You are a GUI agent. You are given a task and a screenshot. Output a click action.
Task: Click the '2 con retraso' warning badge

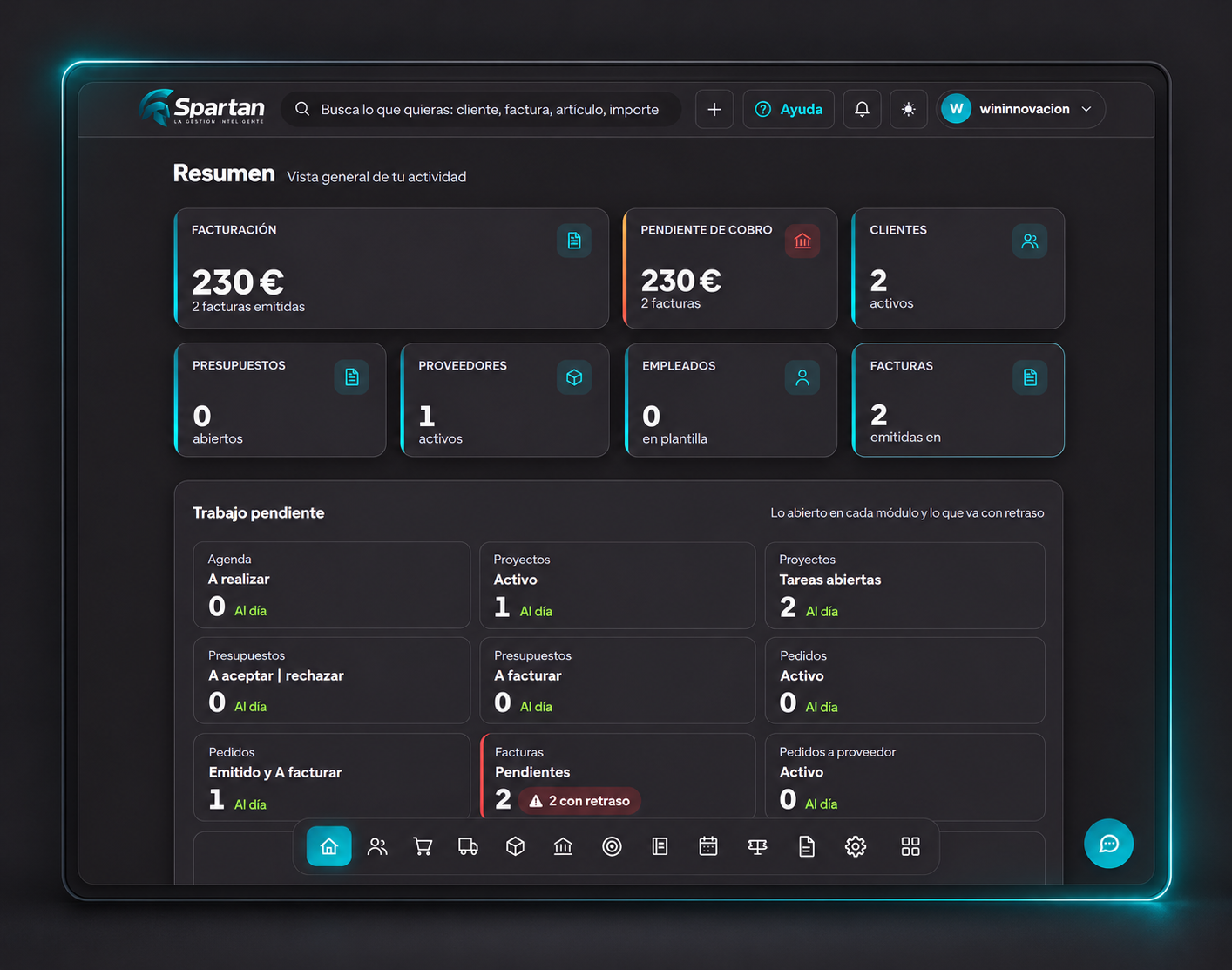(579, 801)
